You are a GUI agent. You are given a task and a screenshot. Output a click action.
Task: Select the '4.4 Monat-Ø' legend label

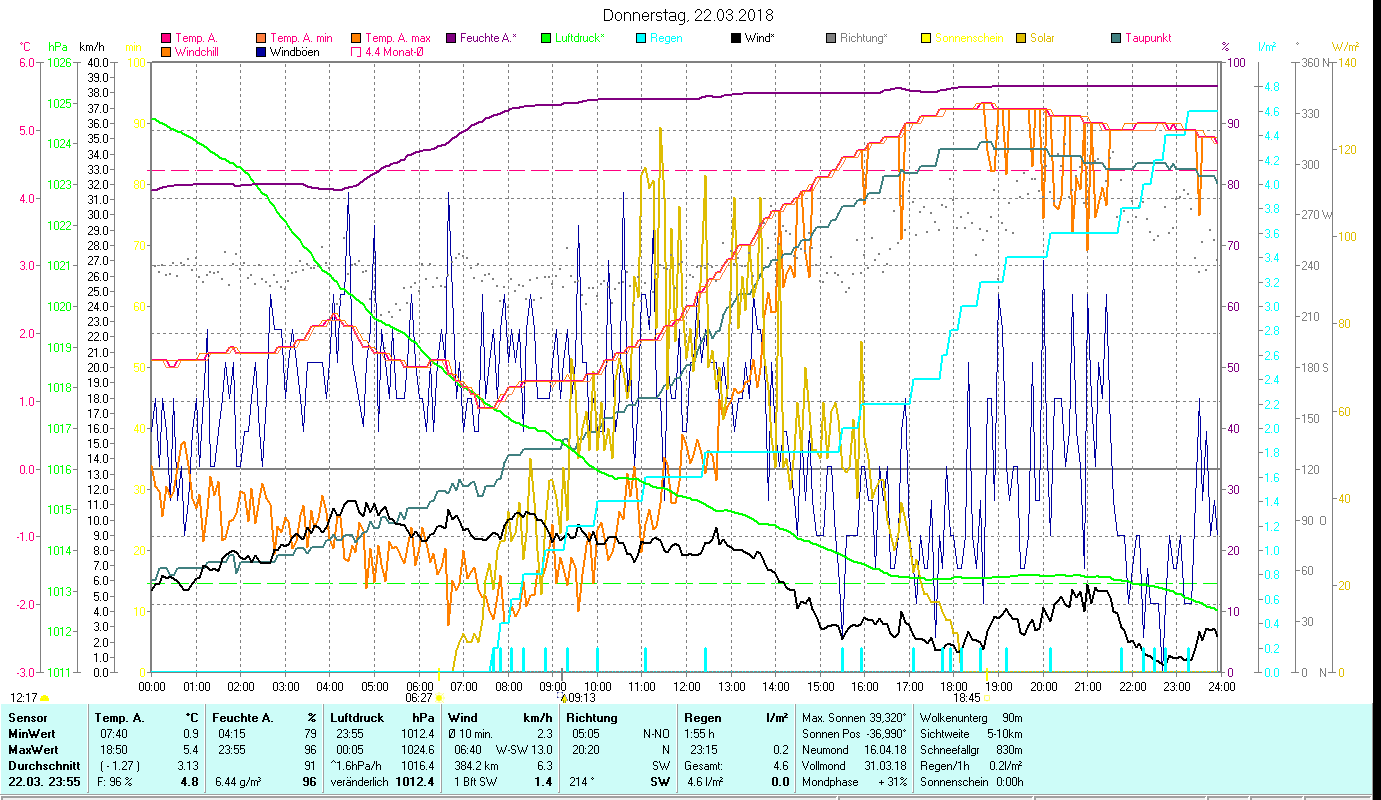[394, 51]
